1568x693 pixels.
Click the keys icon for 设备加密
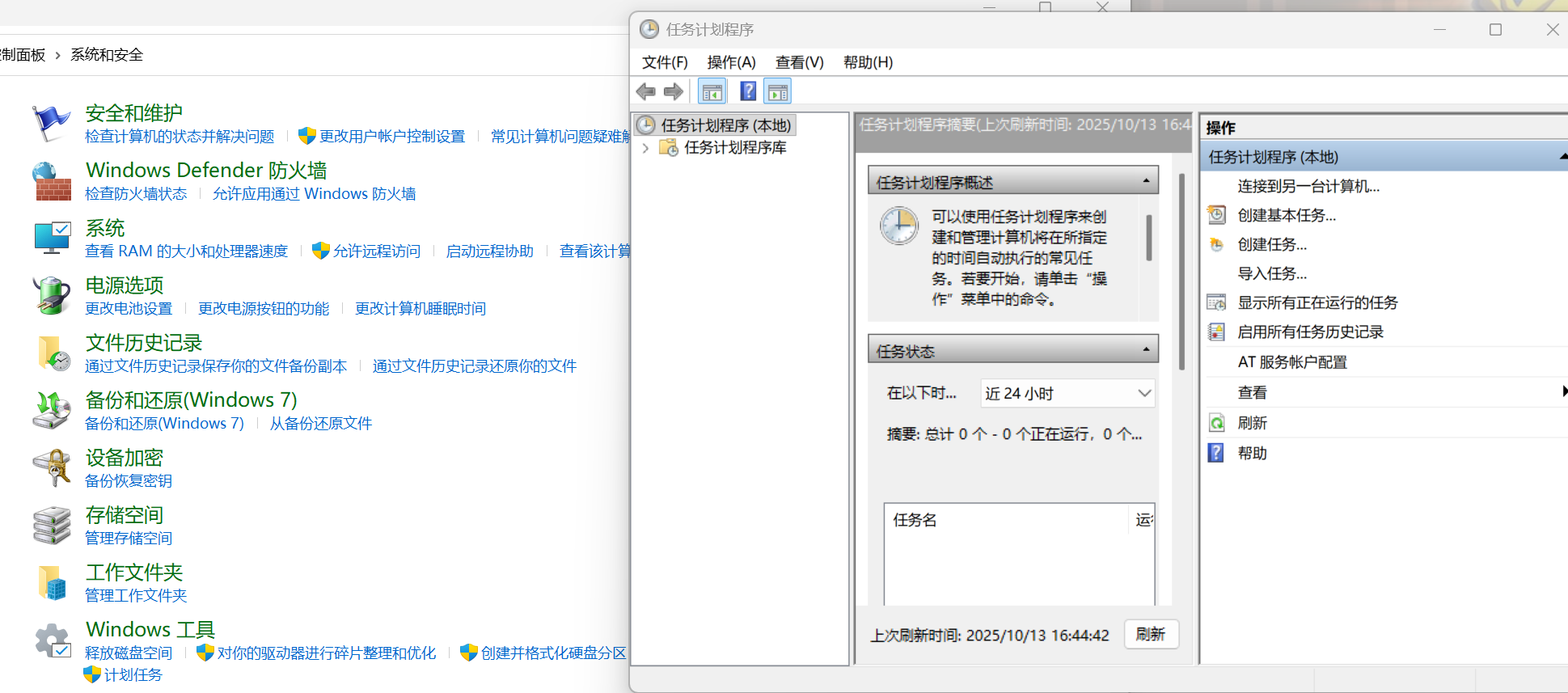tap(53, 467)
